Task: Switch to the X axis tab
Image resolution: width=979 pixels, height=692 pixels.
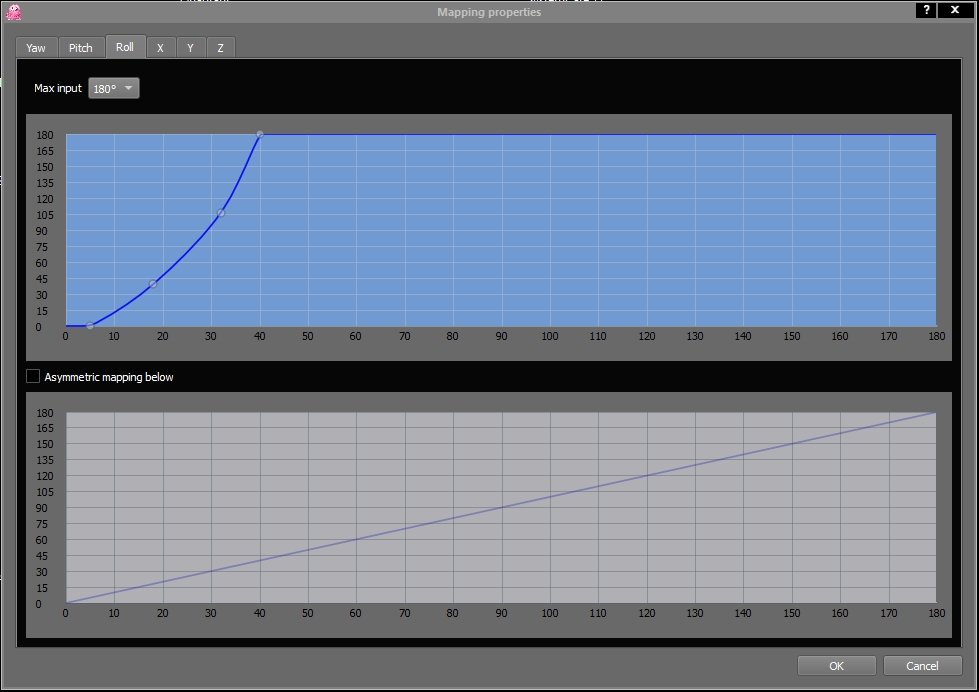Action: point(160,48)
